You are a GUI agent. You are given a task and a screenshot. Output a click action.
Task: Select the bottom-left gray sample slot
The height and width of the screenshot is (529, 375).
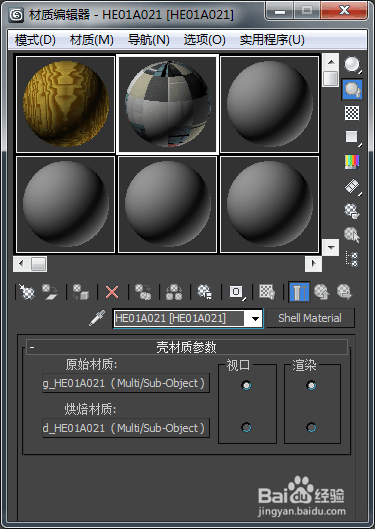pos(66,204)
